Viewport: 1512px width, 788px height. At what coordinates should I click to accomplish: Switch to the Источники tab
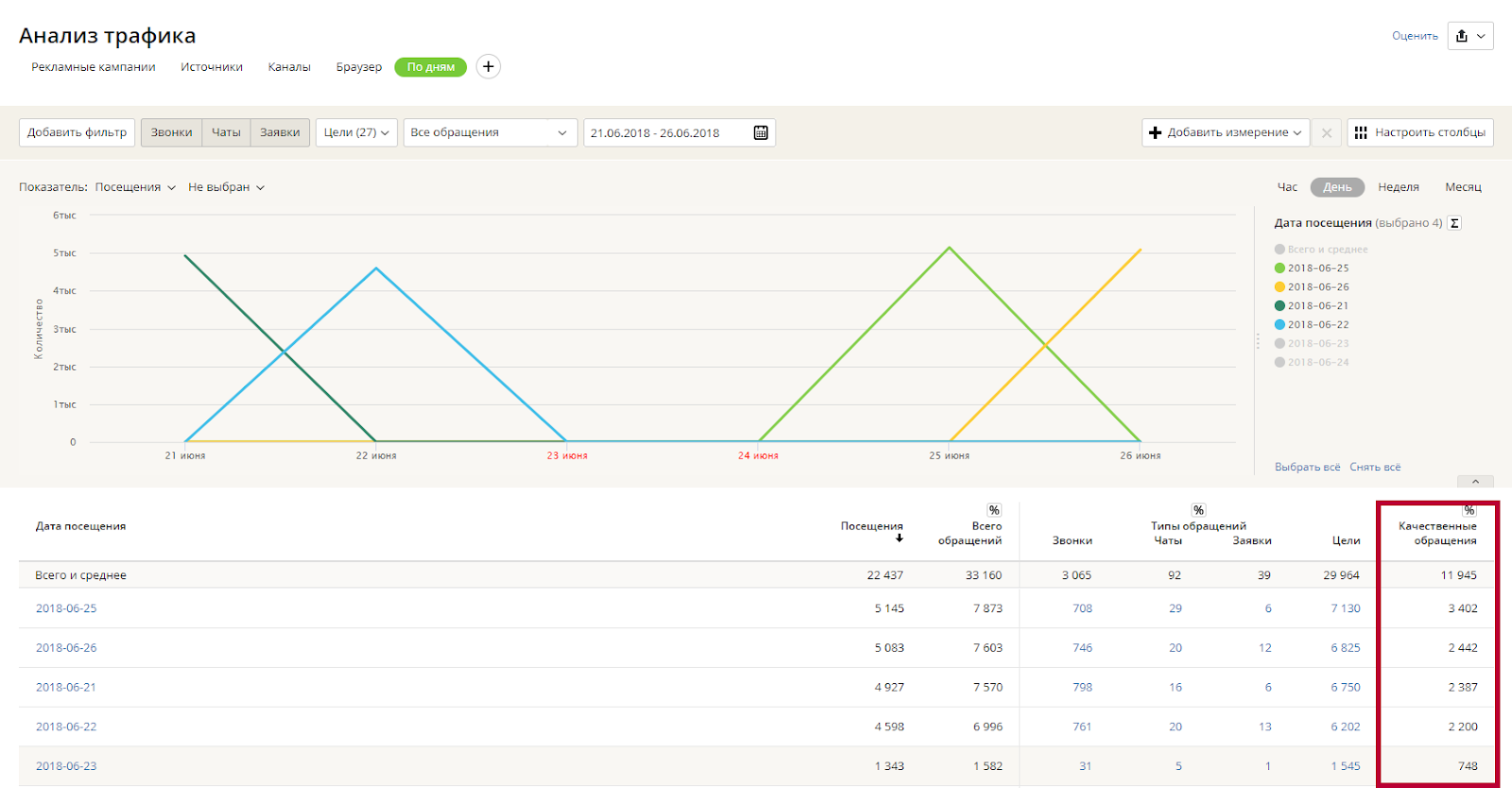[212, 67]
